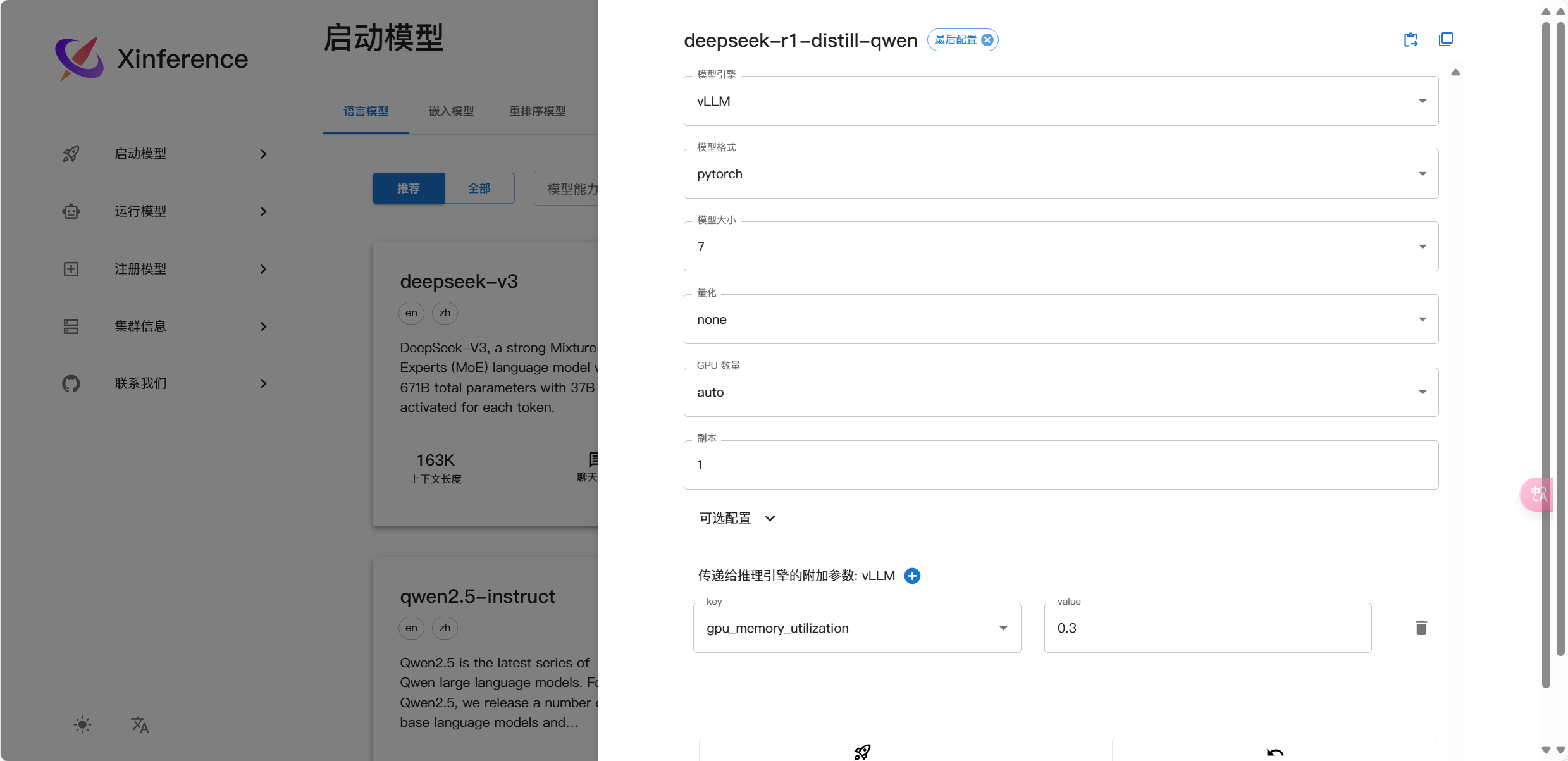Image resolution: width=1568 pixels, height=761 pixels.
Task: Click the copy config icon
Action: [1445, 40]
